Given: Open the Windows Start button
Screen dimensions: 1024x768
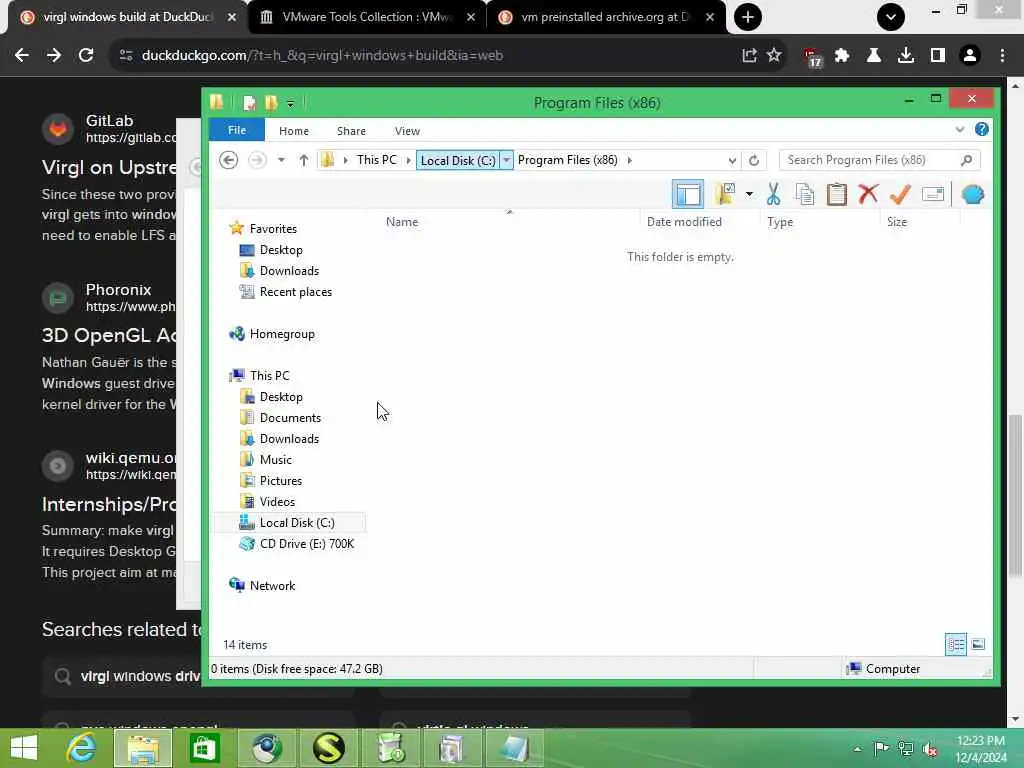Looking at the screenshot, I should click(24, 748).
